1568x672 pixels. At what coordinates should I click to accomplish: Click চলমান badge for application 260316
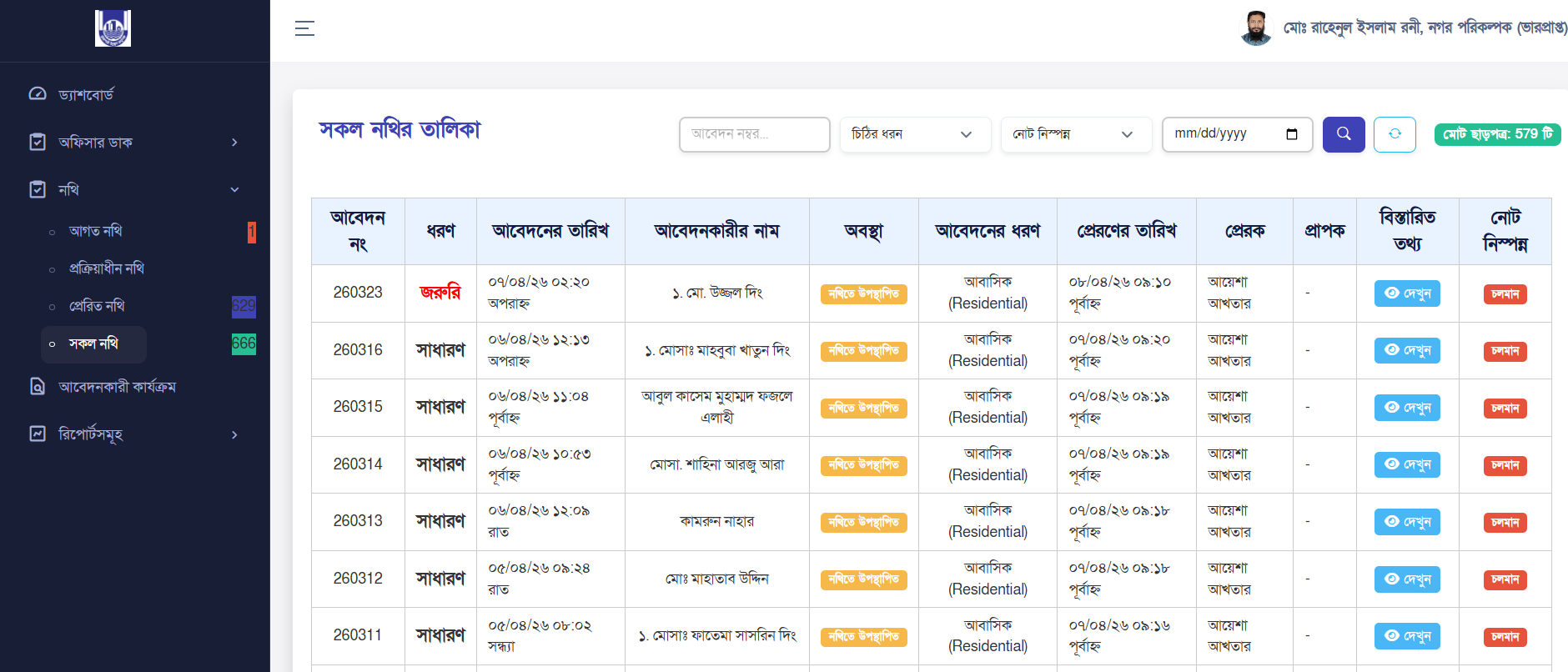[1505, 351]
